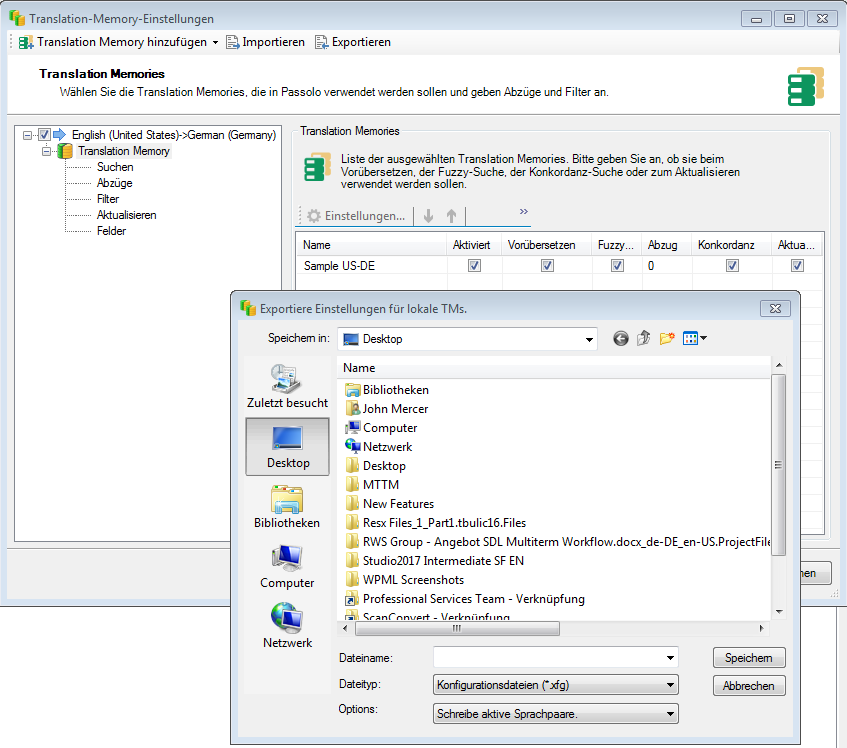The width and height of the screenshot is (847, 748).
Task: Go up one folder level icon
Action: 643,339
